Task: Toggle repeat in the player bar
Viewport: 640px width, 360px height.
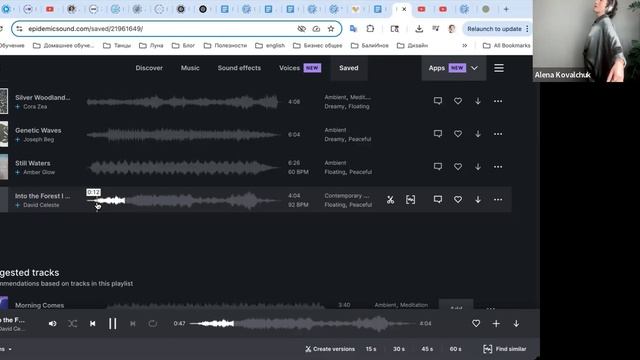Action: (153, 324)
